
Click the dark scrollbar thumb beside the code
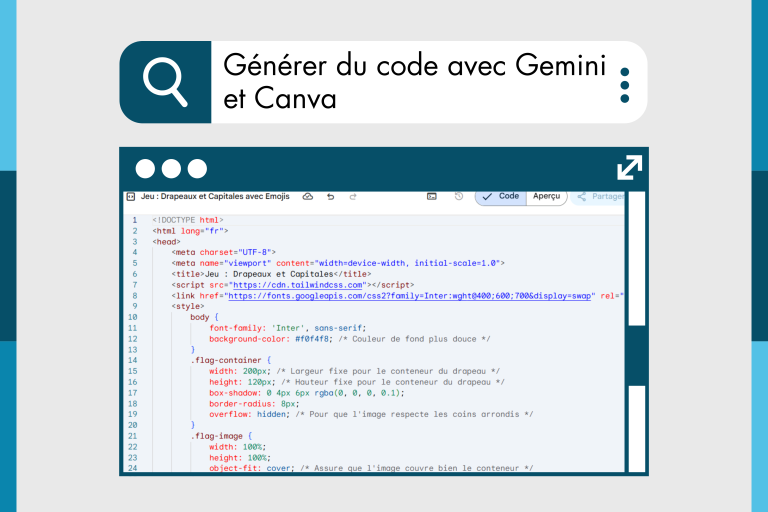637,356
